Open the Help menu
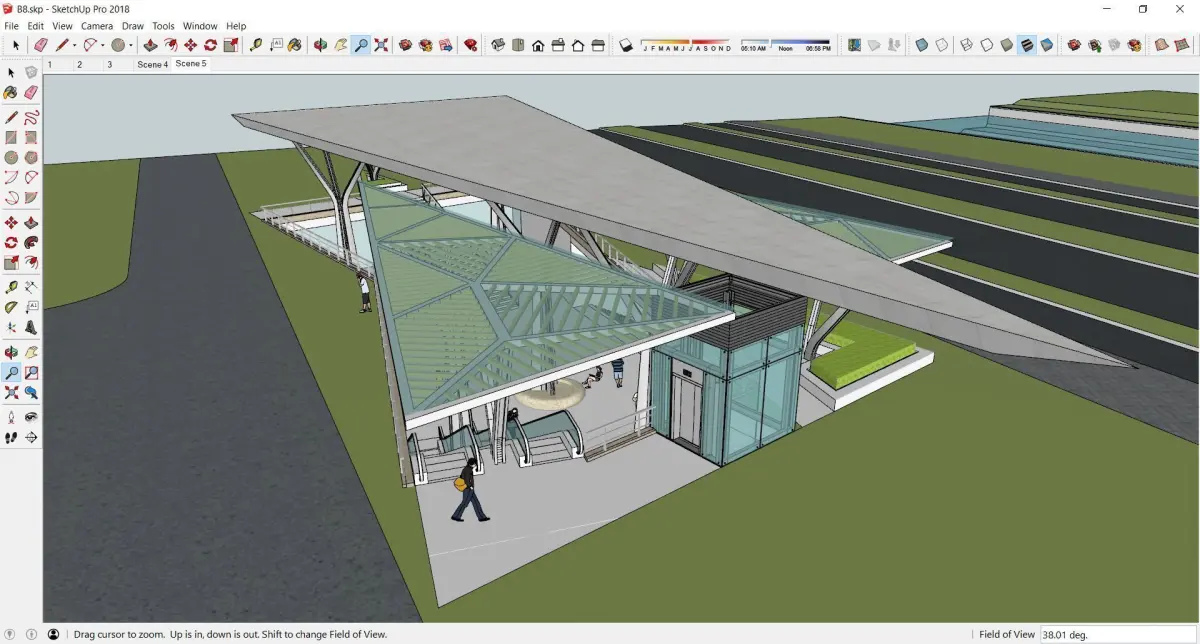1200x644 pixels. tap(236, 26)
